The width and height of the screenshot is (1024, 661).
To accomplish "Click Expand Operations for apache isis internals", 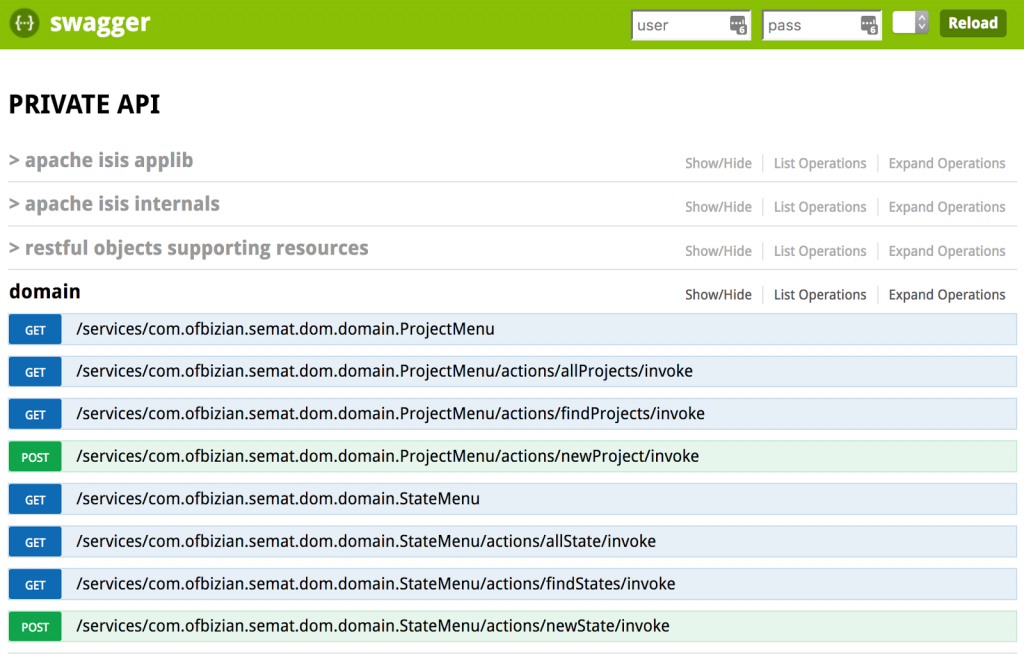I will (946, 207).
